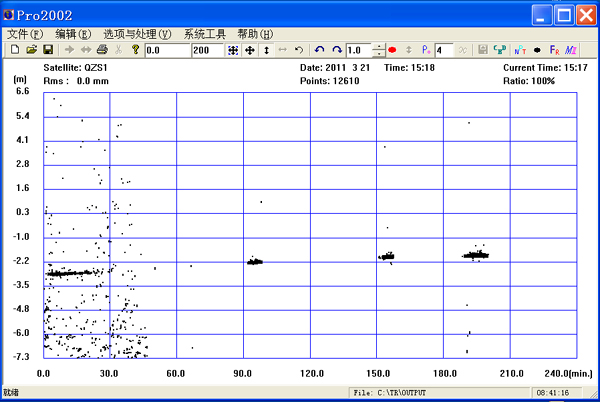600x402 pixels.
Task: Open the 系统工具 menu
Action: [x=205, y=34]
